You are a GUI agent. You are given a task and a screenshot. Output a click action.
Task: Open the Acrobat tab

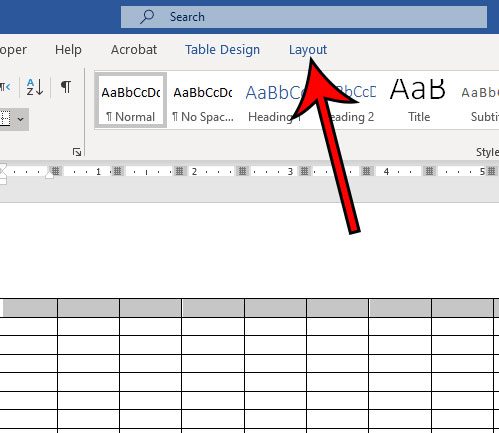pyautogui.click(x=134, y=50)
